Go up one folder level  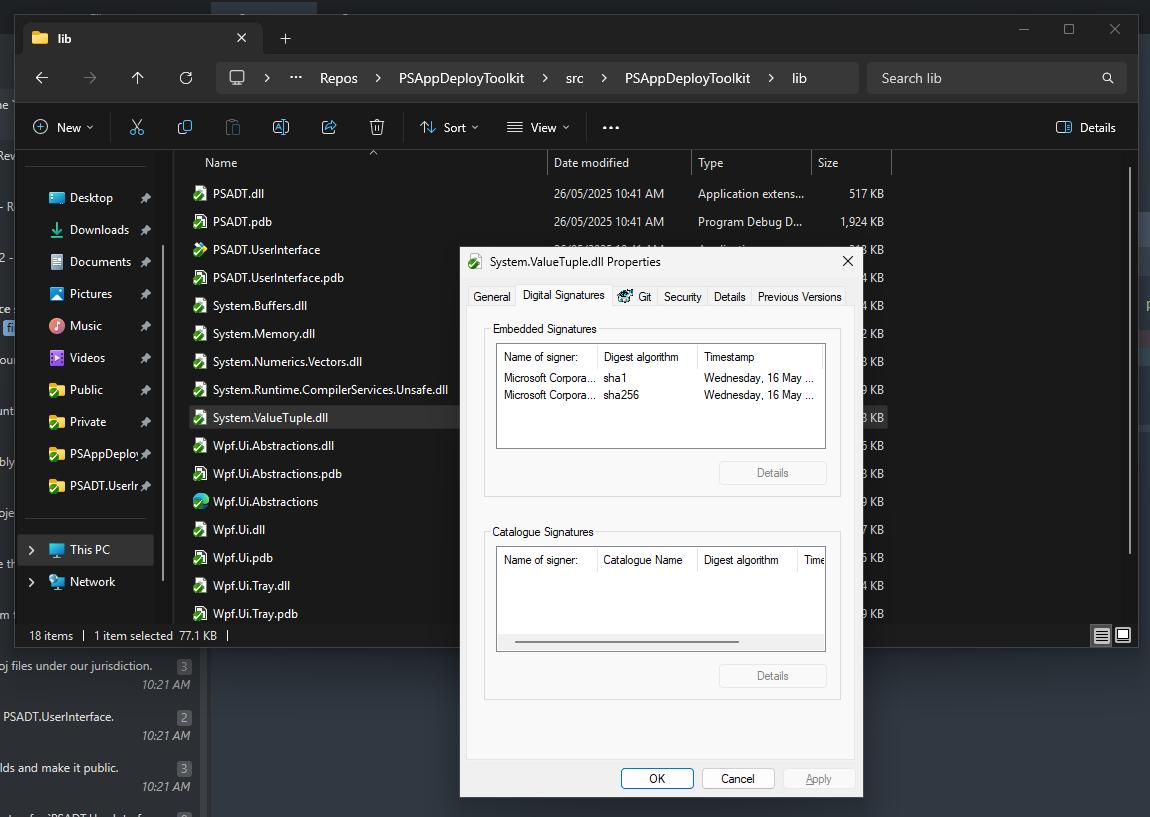click(138, 78)
